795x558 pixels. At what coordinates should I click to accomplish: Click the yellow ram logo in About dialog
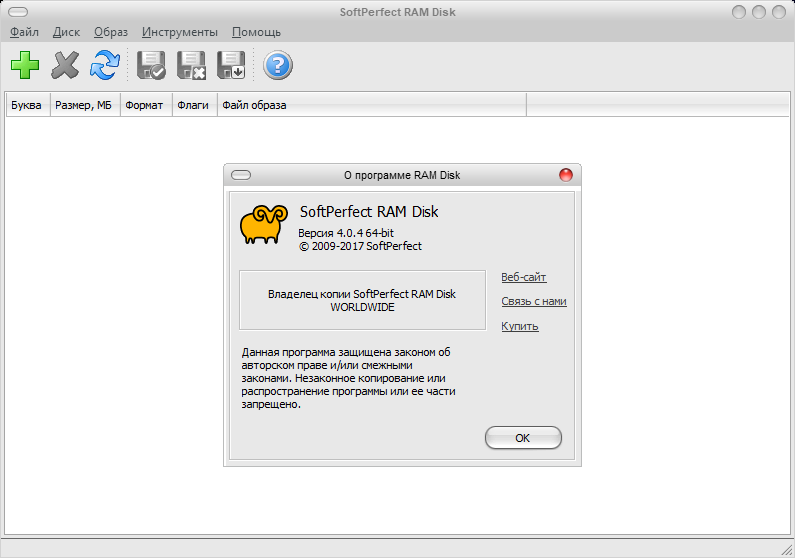coord(264,225)
